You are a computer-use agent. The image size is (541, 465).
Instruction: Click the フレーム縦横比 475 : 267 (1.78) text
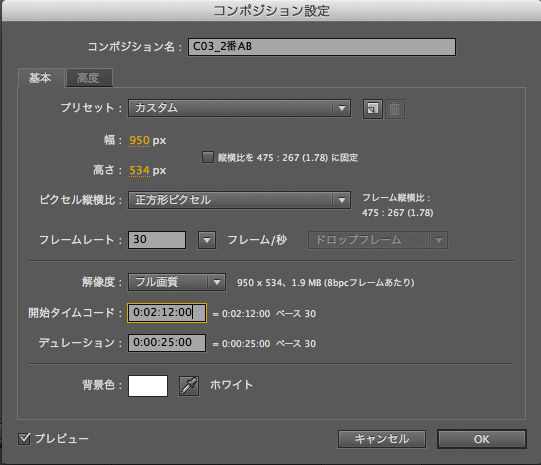coord(397,205)
